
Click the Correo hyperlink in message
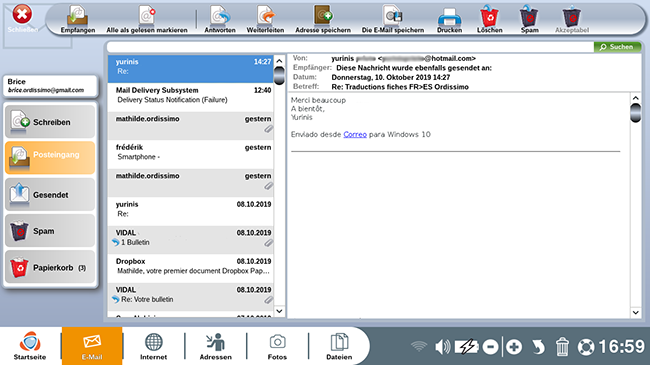pyautogui.click(x=355, y=134)
